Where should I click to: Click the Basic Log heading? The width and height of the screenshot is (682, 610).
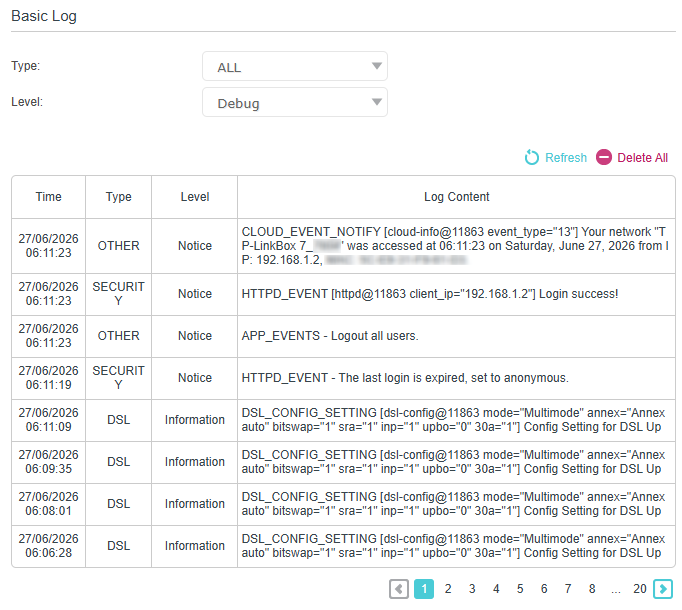coord(44,16)
